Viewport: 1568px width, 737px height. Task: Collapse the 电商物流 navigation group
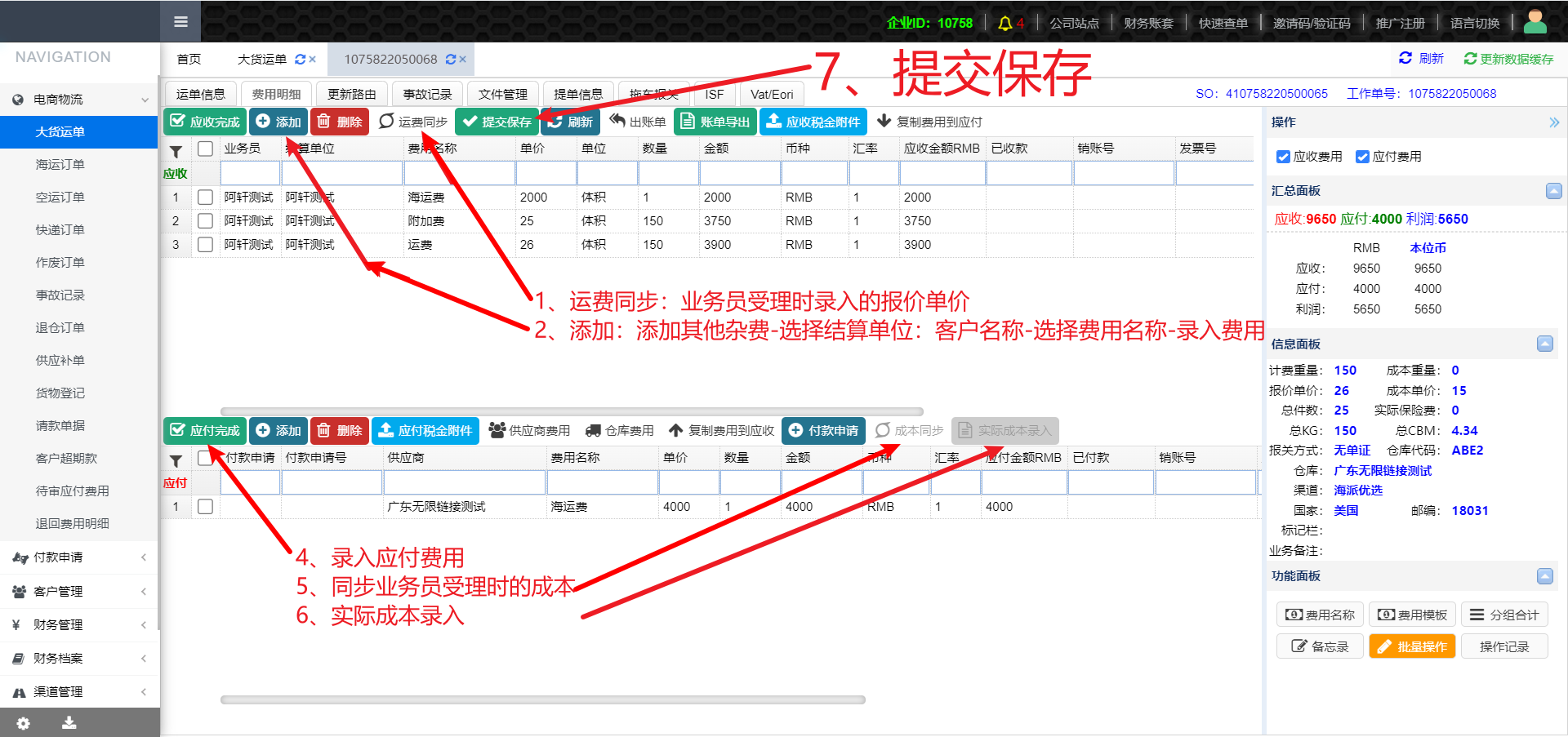pos(79,100)
